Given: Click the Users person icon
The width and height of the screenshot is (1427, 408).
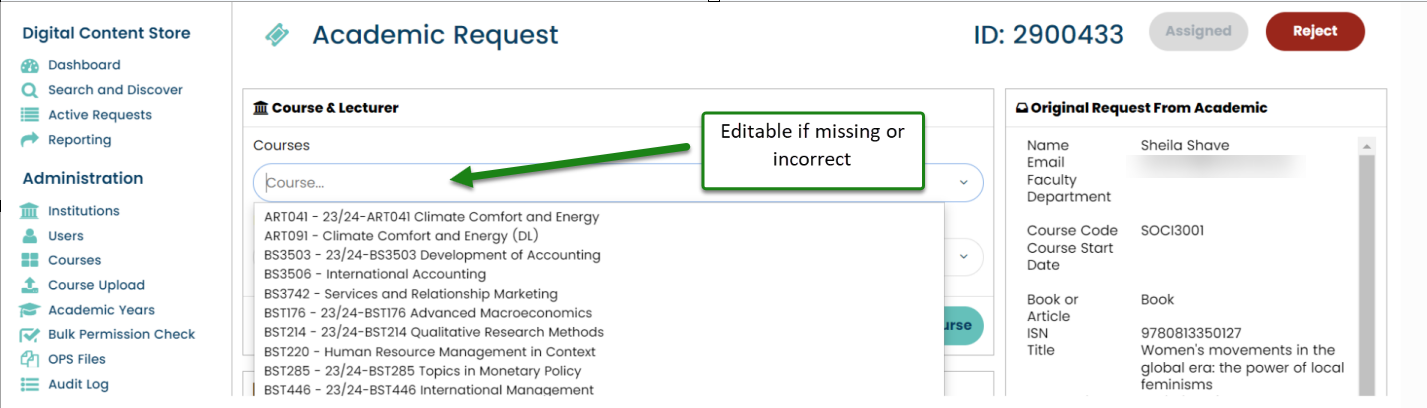Looking at the screenshot, I should tap(29, 236).
